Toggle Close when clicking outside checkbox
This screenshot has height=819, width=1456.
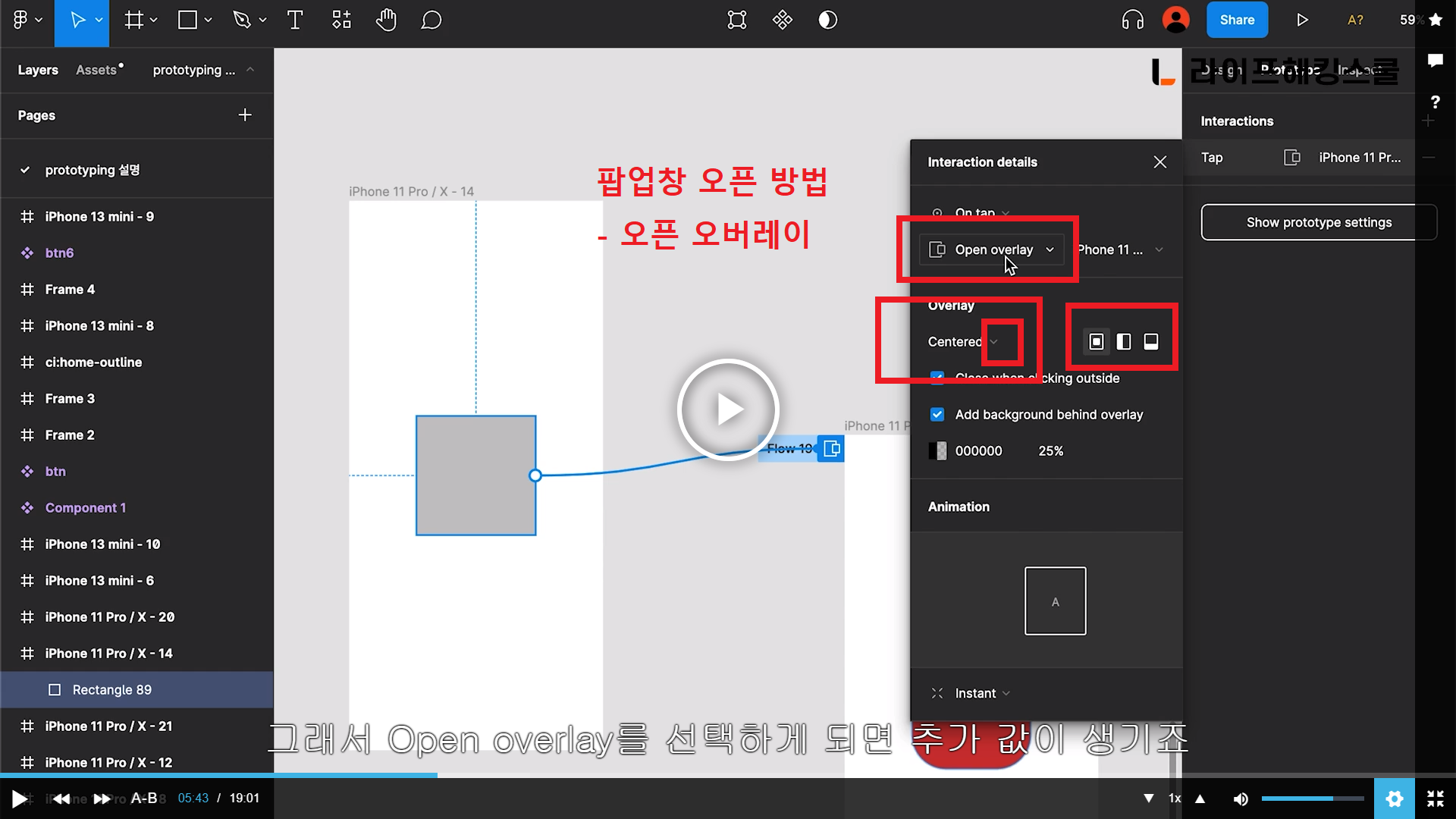[x=937, y=378]
